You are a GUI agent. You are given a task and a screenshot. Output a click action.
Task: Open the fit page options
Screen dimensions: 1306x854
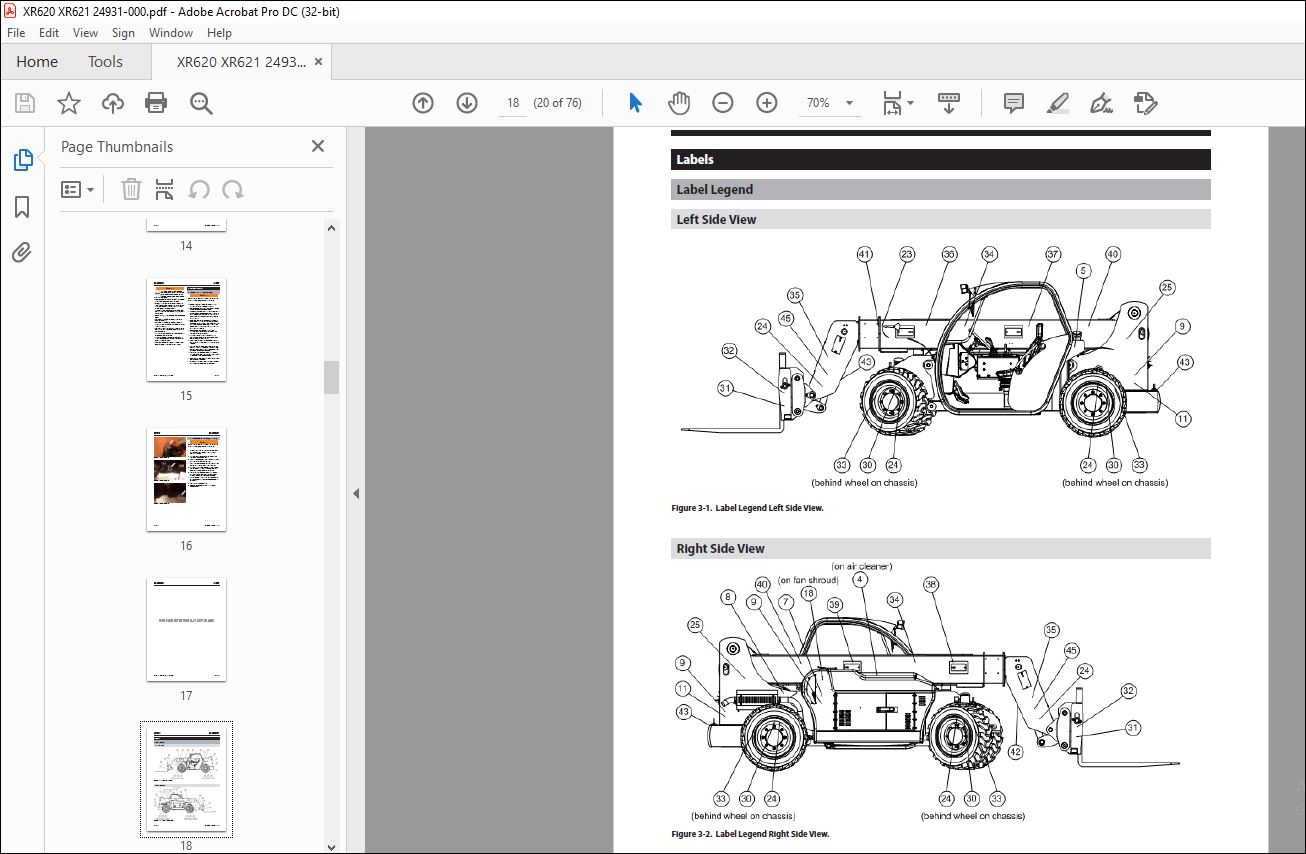(x=897, y=103)
